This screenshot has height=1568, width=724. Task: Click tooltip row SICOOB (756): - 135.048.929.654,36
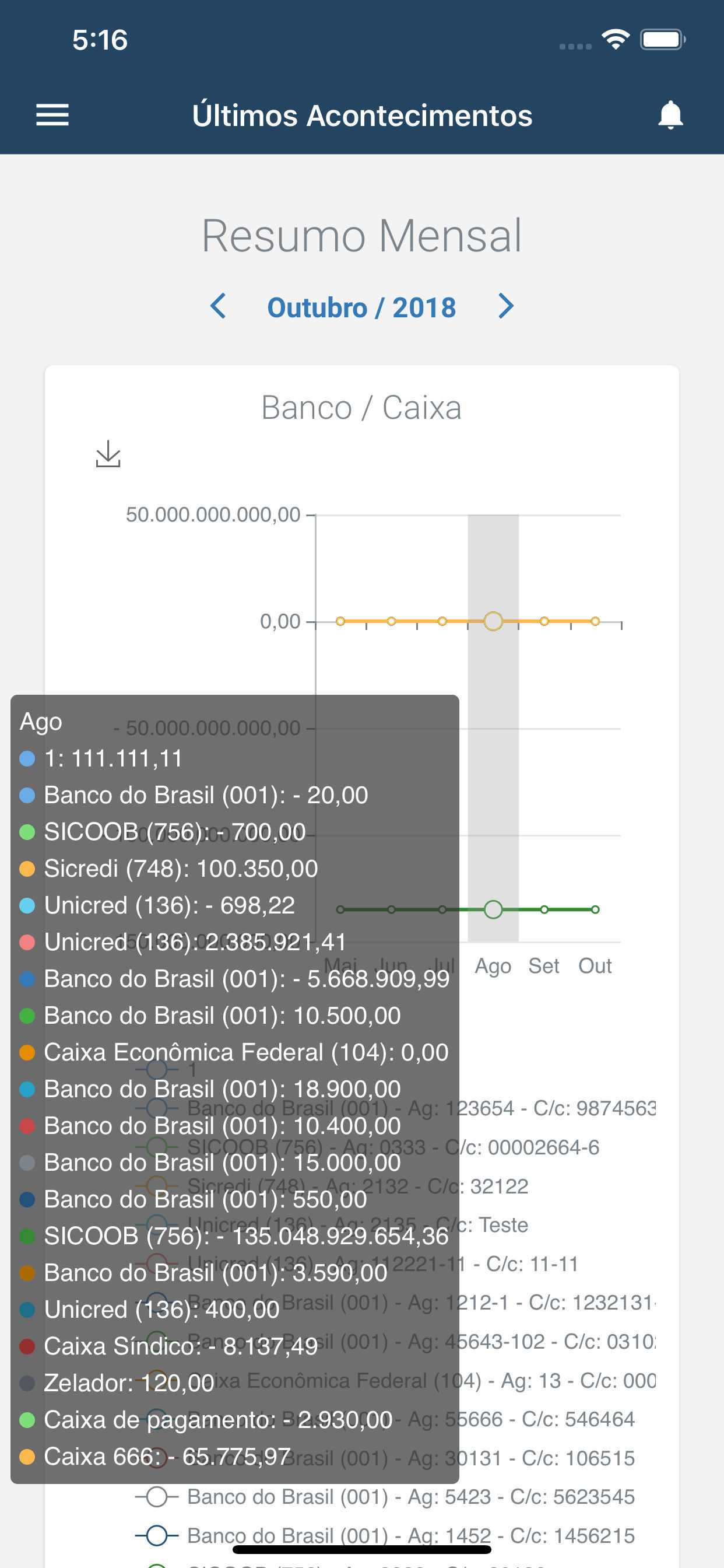[x=234, y=1236]
